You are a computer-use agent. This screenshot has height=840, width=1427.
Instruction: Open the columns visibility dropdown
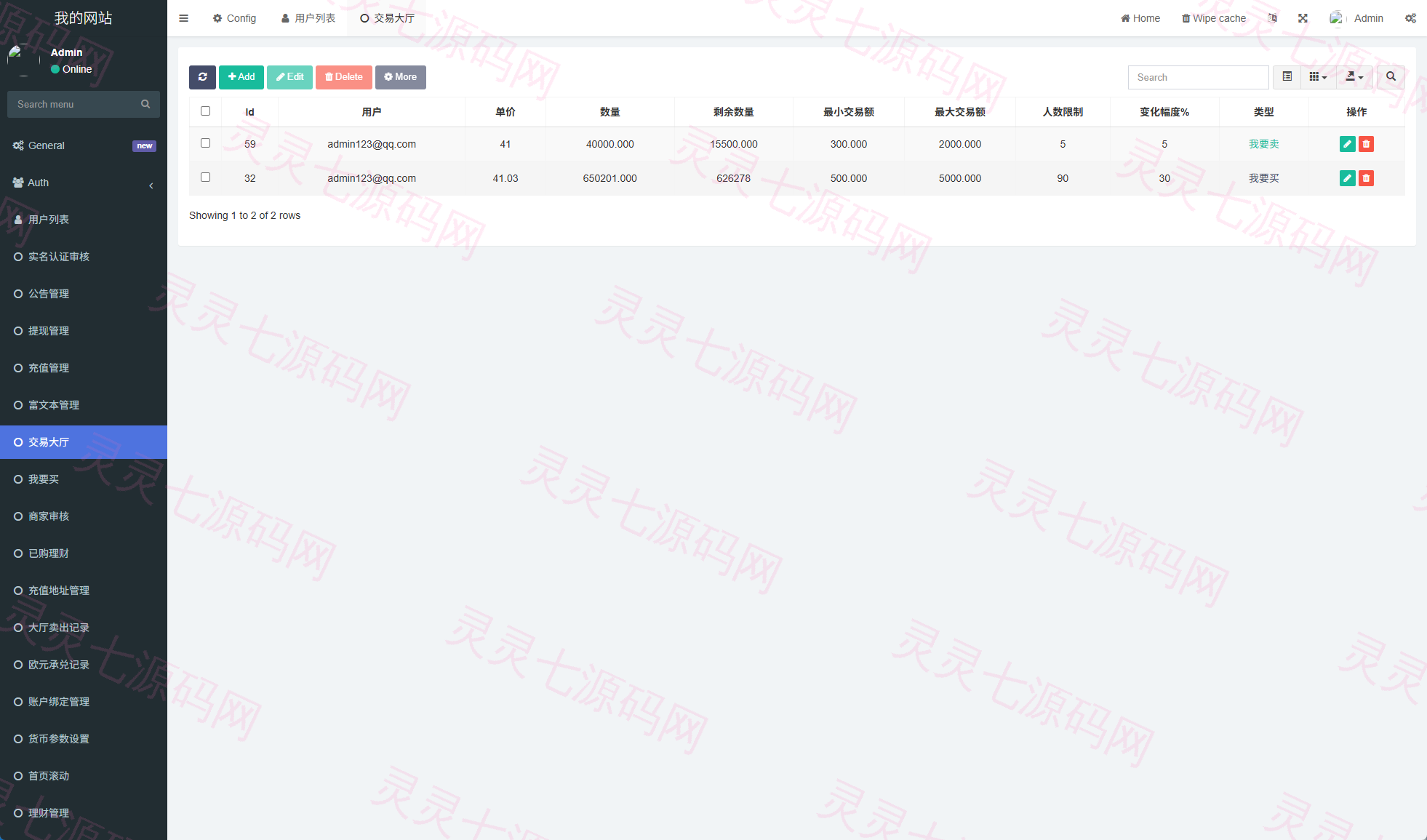[1318, 77]
